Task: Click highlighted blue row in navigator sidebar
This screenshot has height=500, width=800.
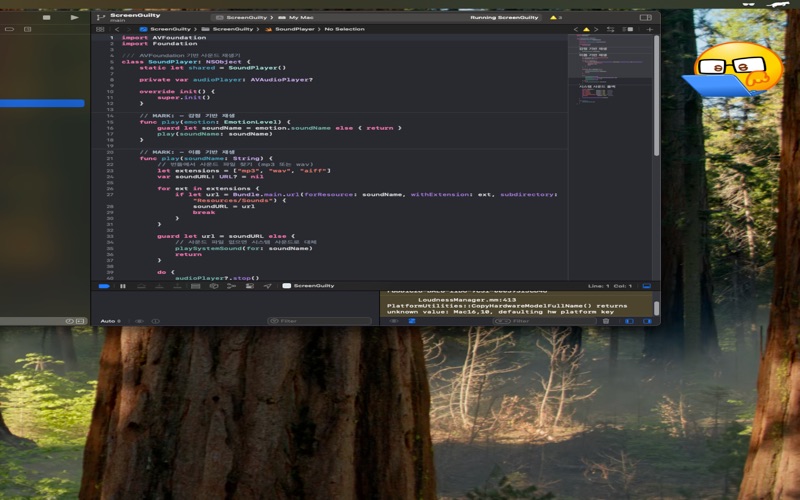Action: 42,104
